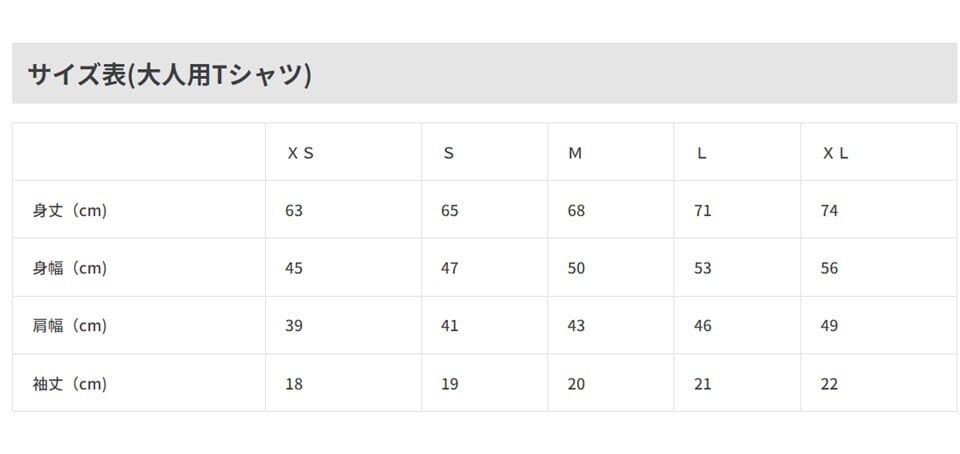Select the S size column header
The image size is (960, 454).
point(448,153)
